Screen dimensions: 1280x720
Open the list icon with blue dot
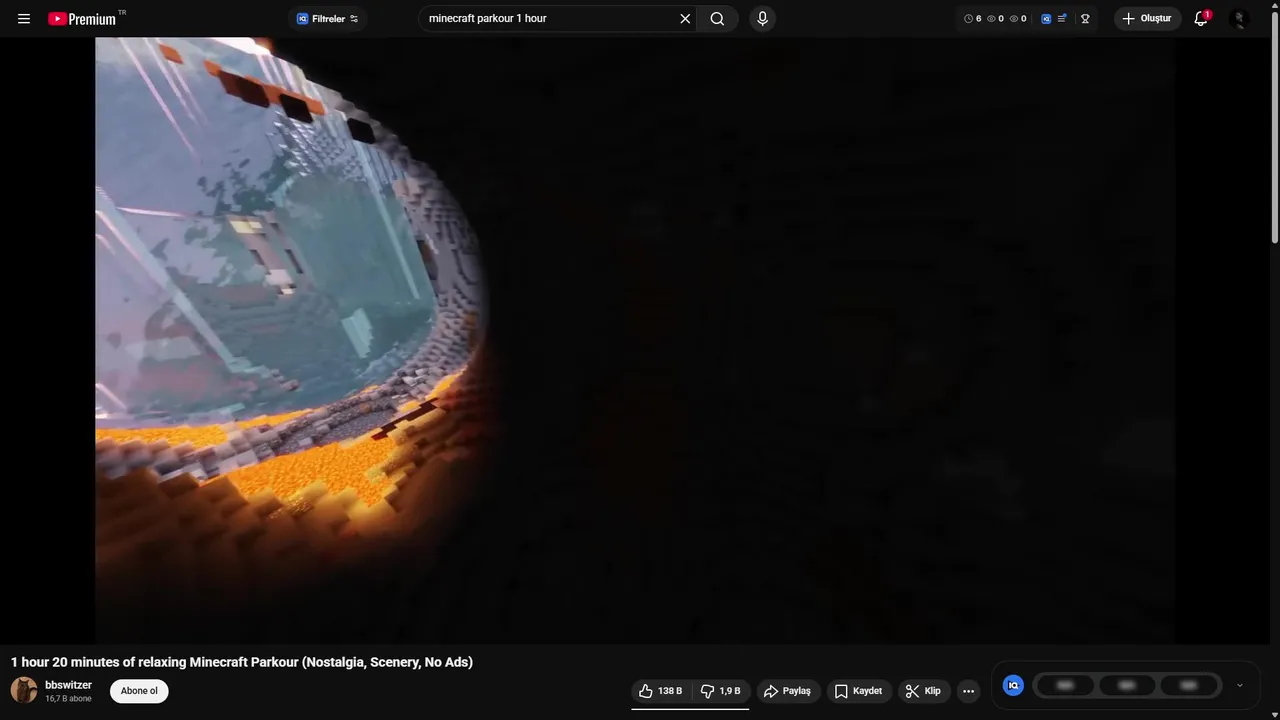[1062, 19]
